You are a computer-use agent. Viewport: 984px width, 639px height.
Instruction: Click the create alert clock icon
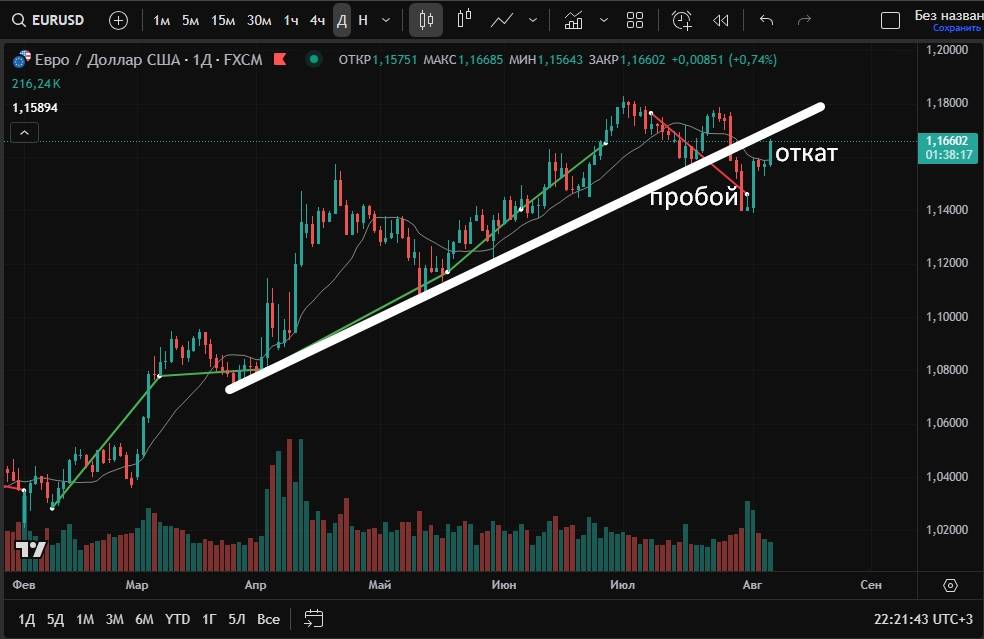pos(682,20)
